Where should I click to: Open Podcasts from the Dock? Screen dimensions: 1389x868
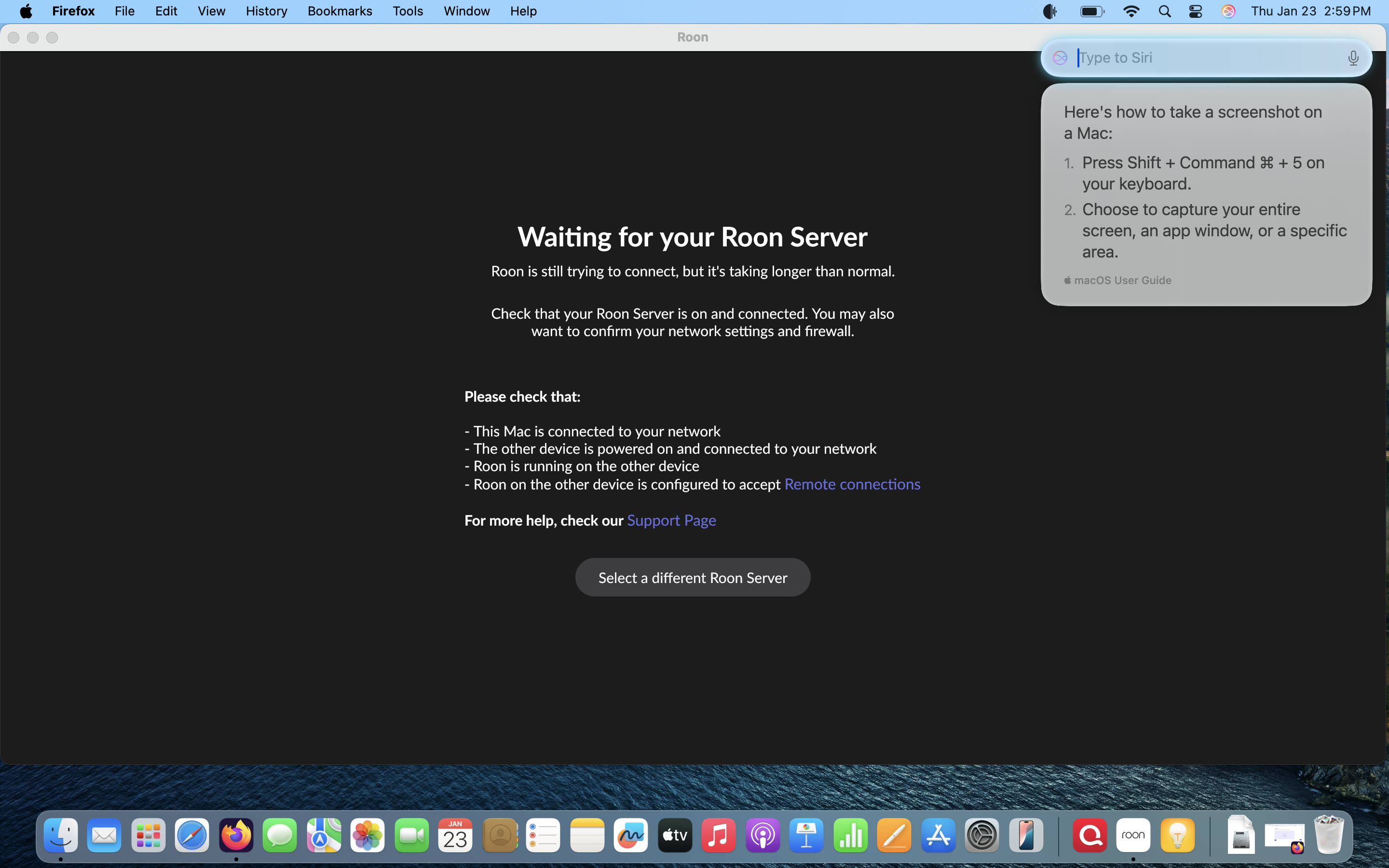point(763,835)
